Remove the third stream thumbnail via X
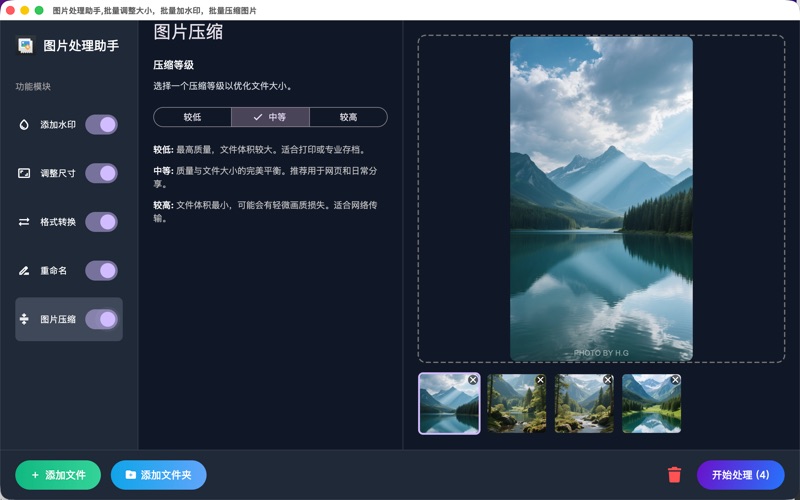 click(x=608, y=380)
